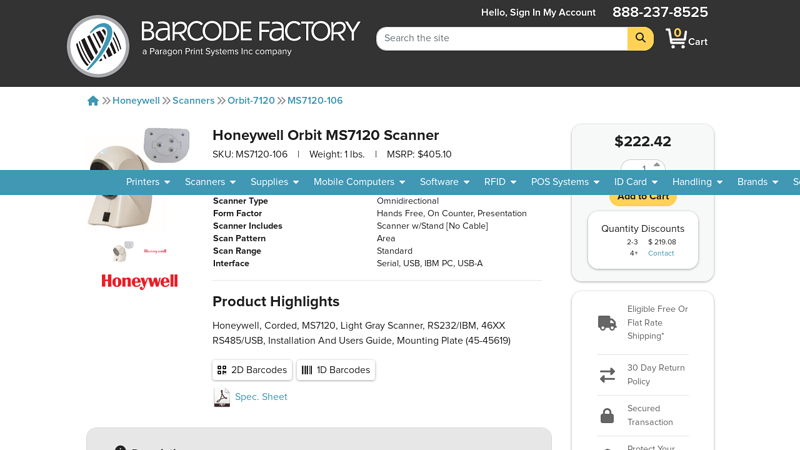Screen dimensions: 800x450
Task: Click Hello, Sign In My Account
Action: [538, 12]
